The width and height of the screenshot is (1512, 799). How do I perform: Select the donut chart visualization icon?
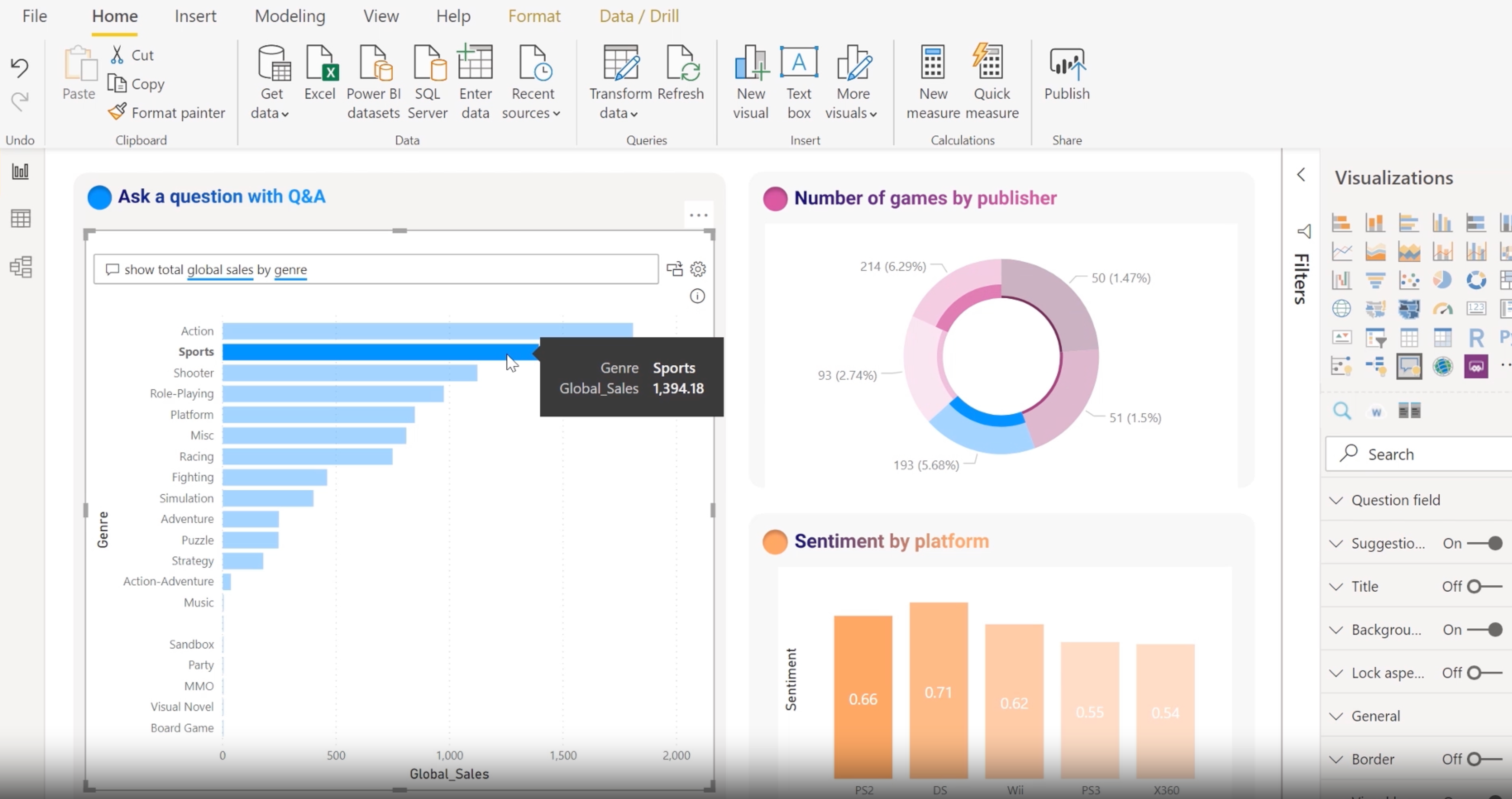(1476, 280)
